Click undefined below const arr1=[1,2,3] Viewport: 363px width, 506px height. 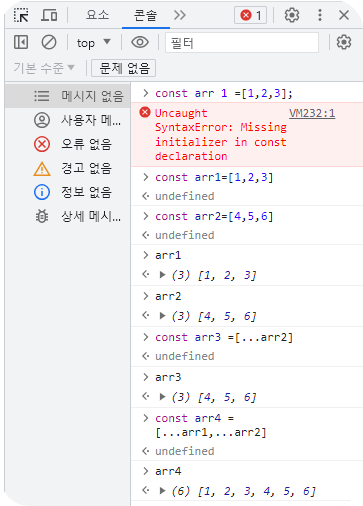[x=185, y=196]
